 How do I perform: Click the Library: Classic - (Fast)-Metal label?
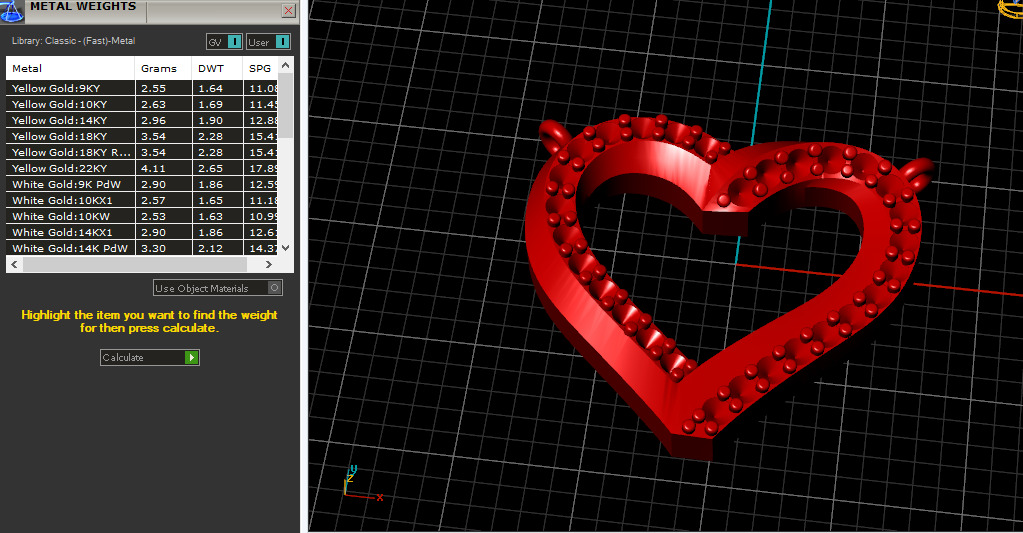pos(73,40)
